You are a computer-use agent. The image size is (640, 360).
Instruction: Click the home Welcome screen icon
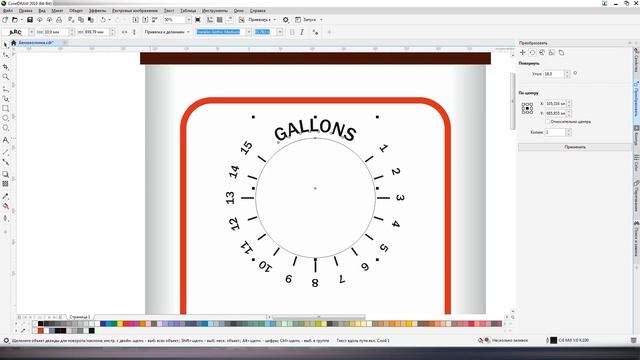(x=13, y=42)
